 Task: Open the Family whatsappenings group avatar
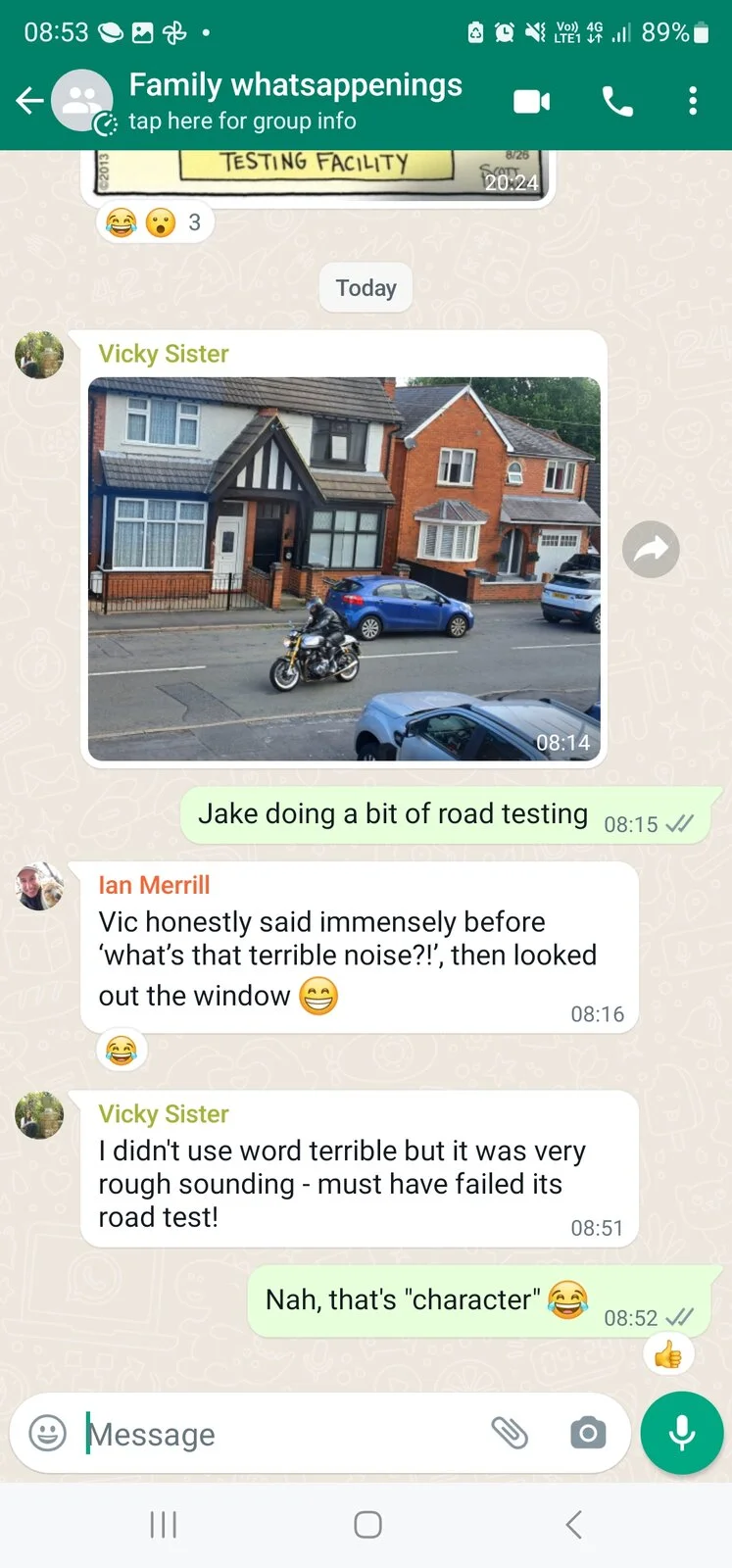pyautogui.click(x=82, y=101)
